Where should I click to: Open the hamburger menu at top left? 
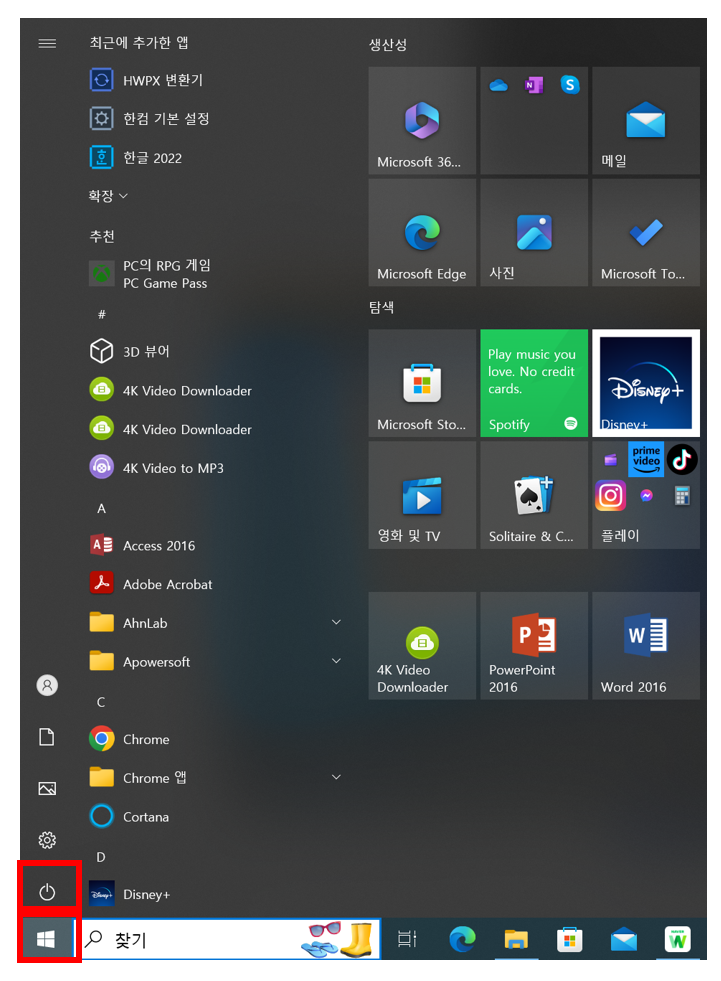[47, 43]
